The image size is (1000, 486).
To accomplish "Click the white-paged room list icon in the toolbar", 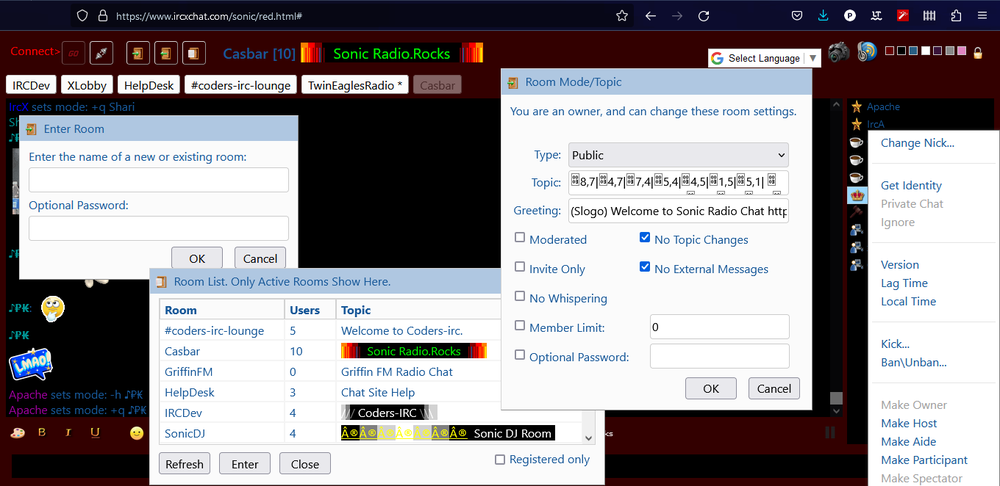I will point(194,54).
